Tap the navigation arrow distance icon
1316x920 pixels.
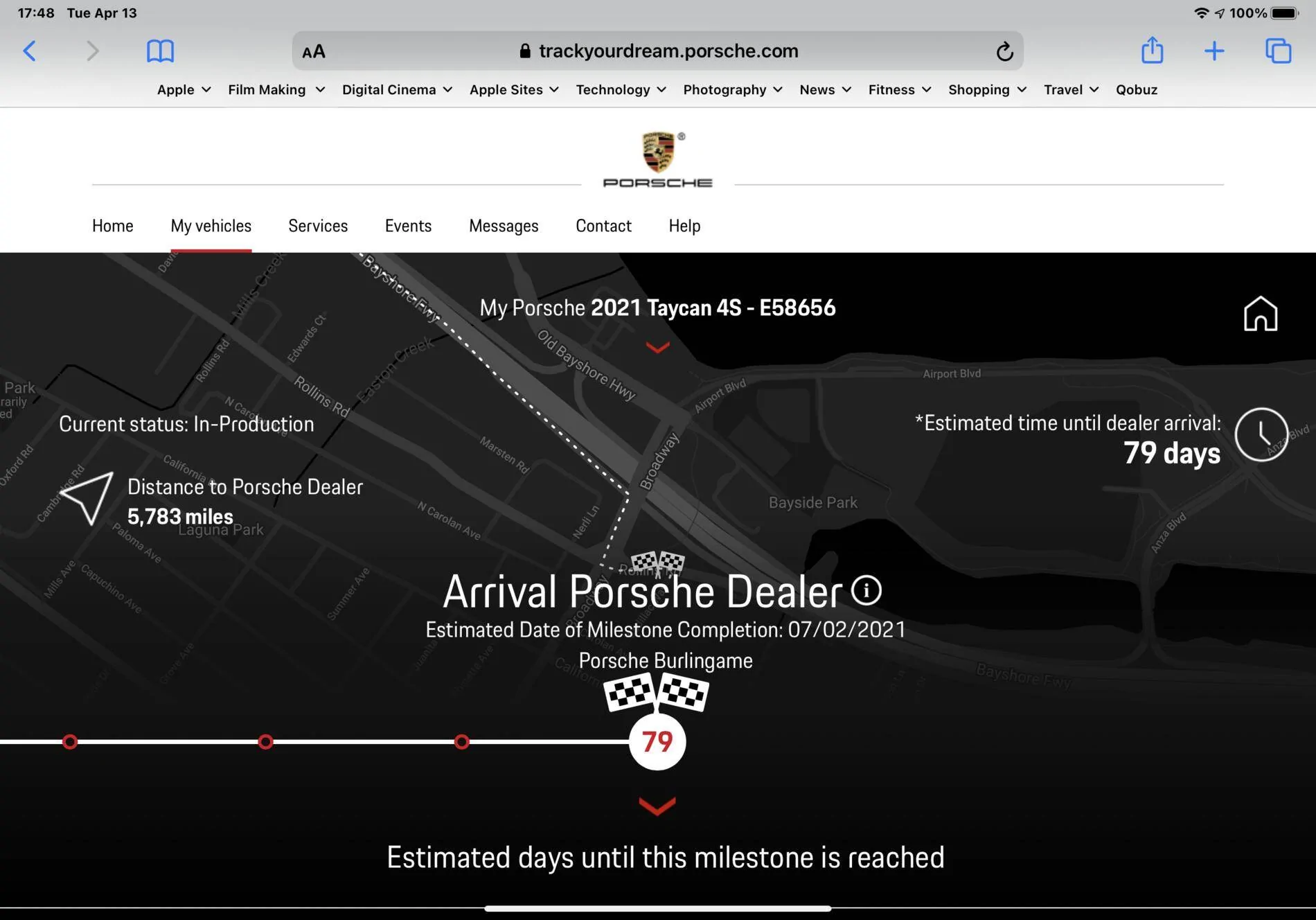tap(87, 497)
